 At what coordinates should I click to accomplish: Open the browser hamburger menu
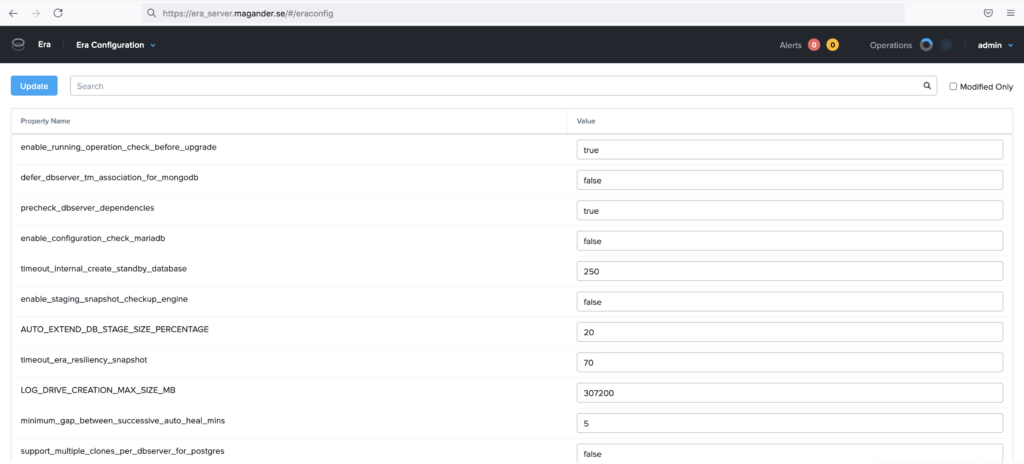click(1010, 13)
